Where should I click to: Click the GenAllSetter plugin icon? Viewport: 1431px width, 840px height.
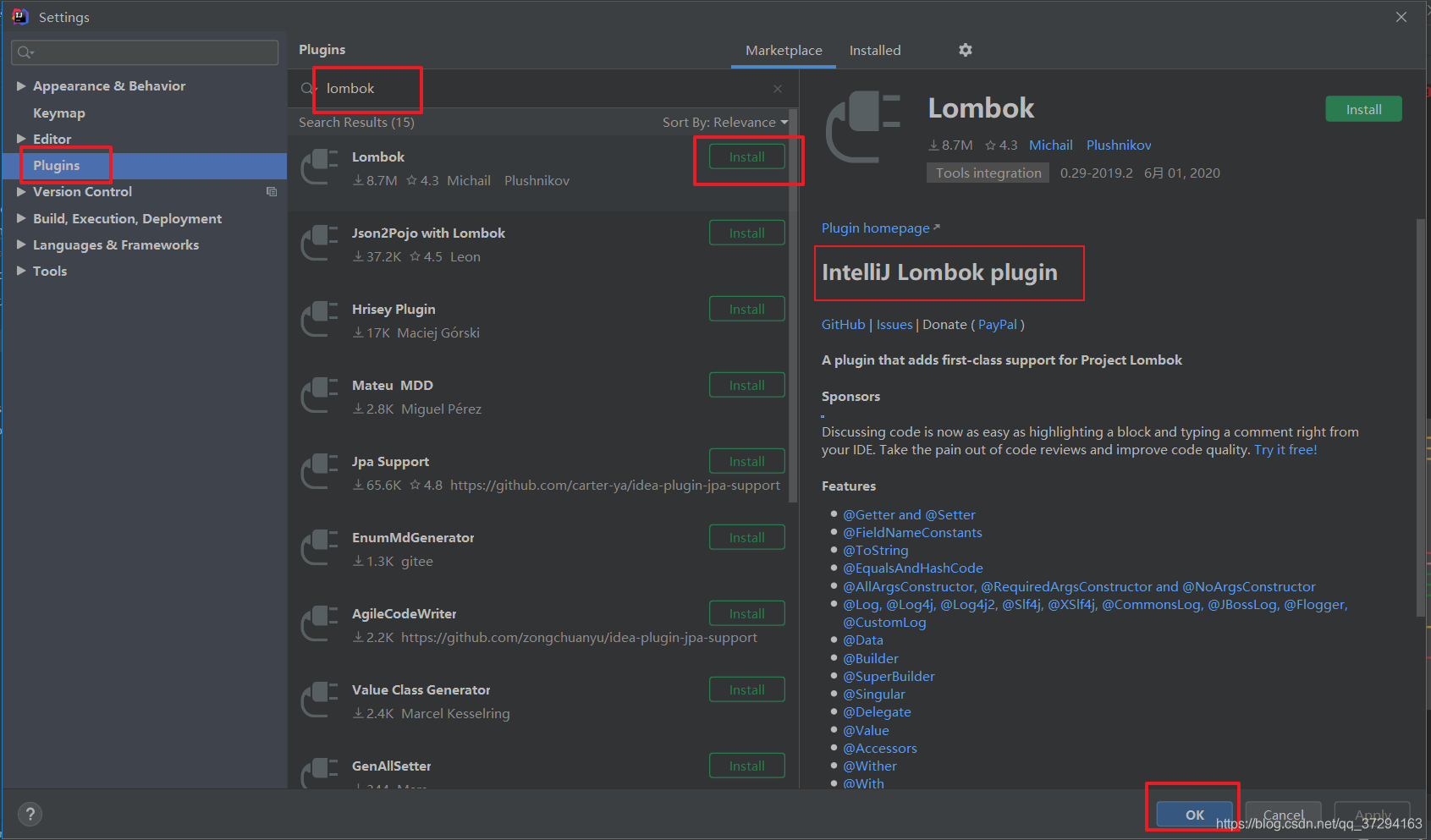[x=320, y=771]
